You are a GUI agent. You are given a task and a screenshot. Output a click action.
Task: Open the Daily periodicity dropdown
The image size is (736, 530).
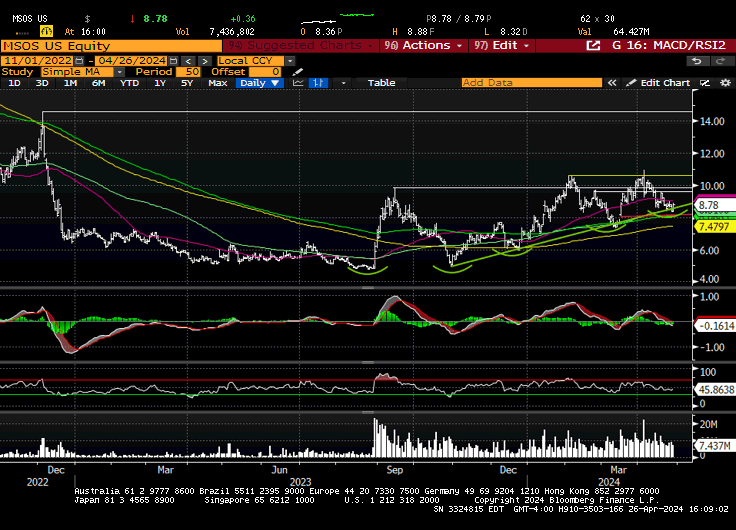(x=260, y=83)
